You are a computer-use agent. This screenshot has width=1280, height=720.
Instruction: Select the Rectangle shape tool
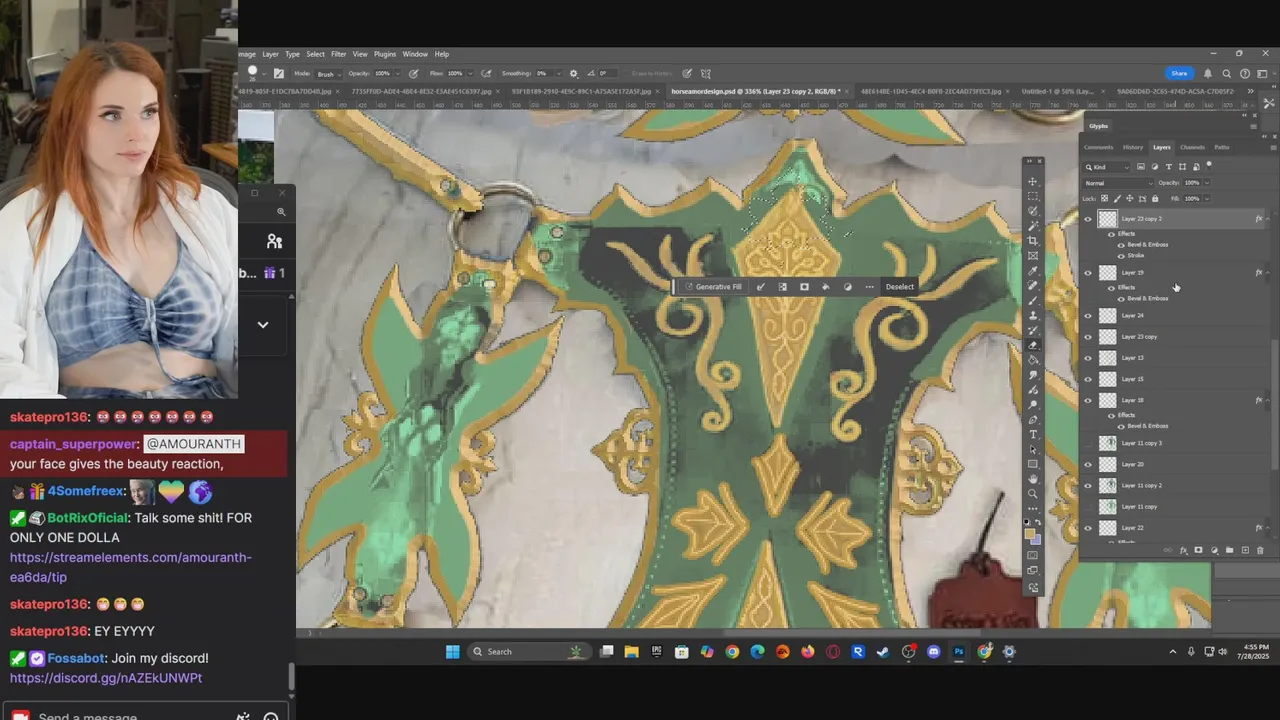(1033, 464)
